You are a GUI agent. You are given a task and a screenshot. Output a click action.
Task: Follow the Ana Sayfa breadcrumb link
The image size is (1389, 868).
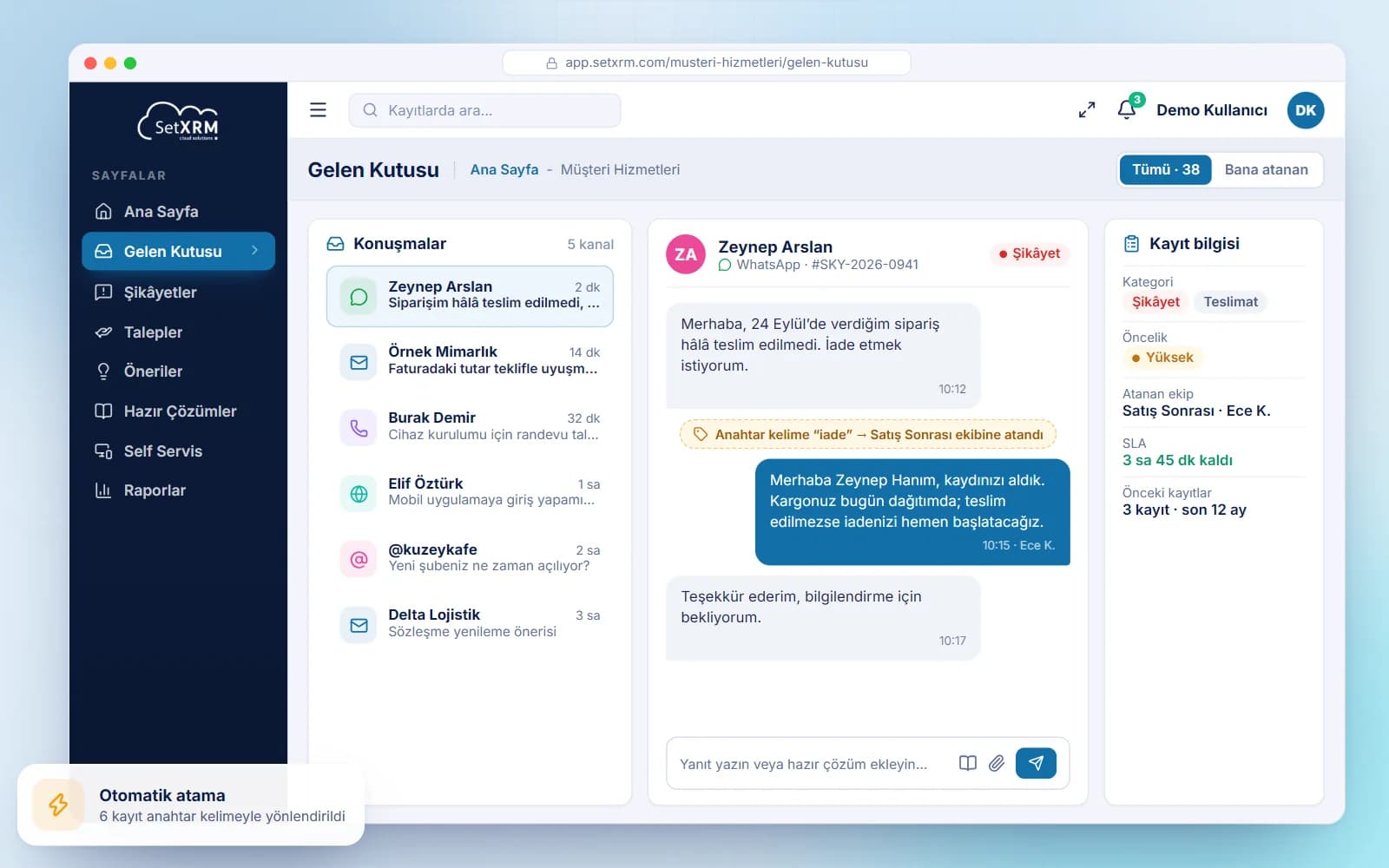(x=504, y=169)
